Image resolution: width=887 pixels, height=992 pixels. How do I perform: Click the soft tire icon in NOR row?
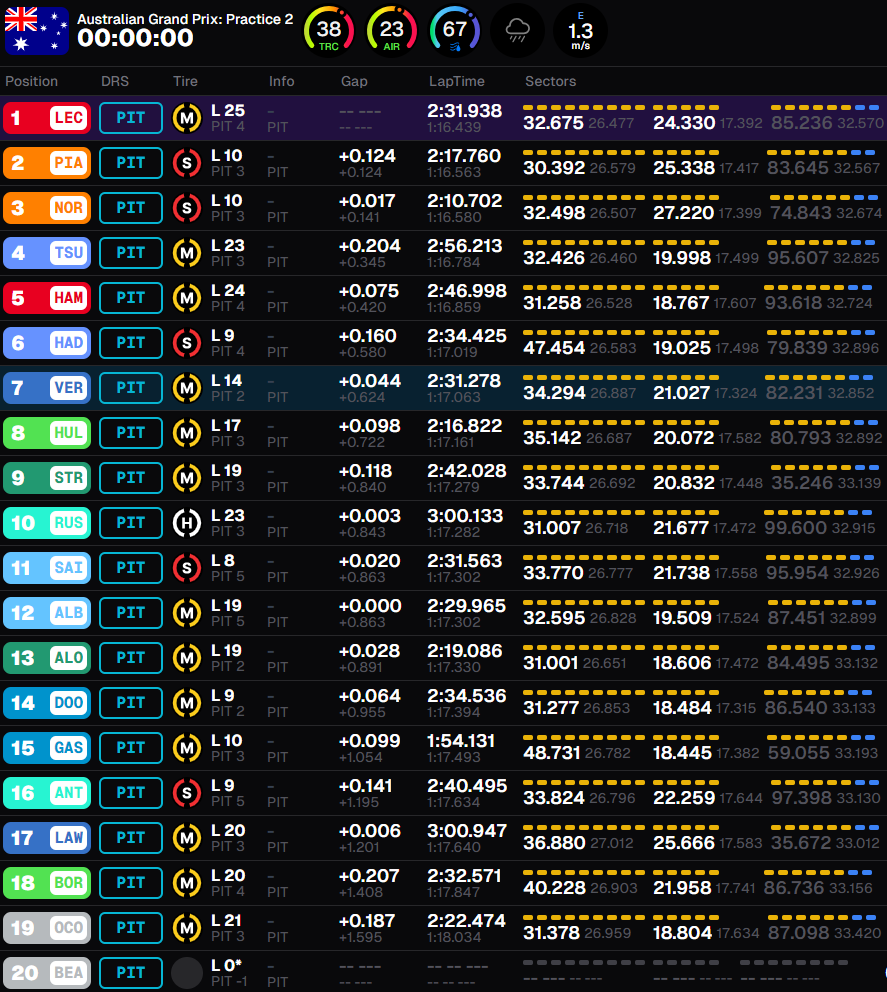click(187, 208)
